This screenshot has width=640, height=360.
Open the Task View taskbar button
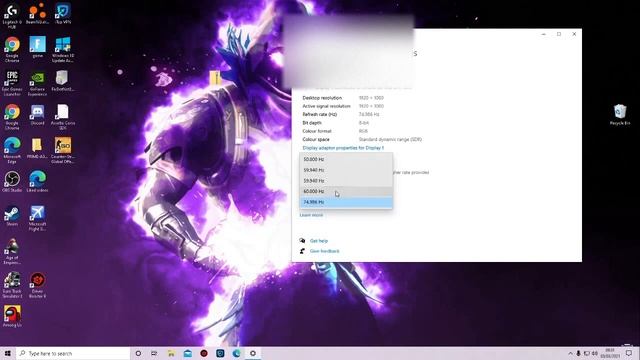coord(154,353)
